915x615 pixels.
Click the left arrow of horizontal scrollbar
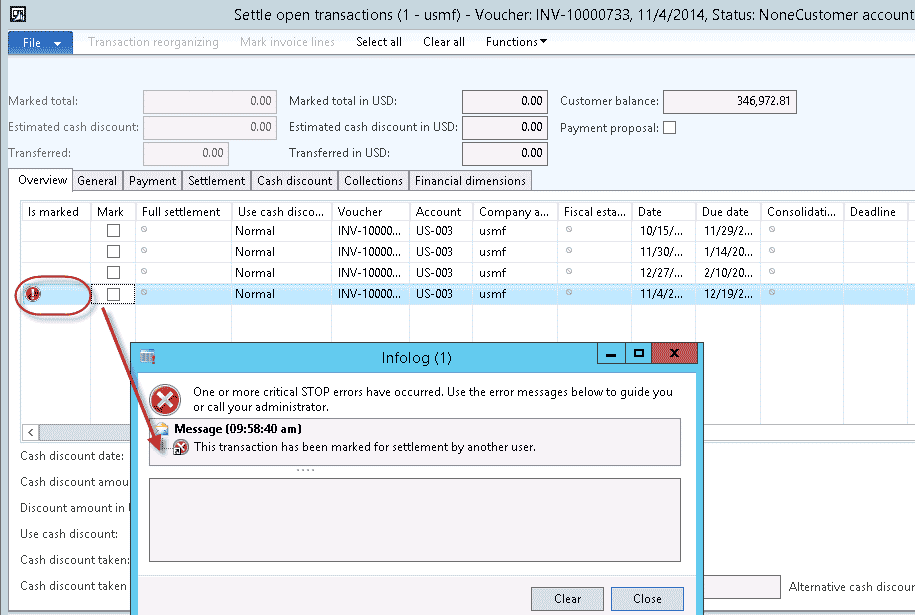(30, 432)
